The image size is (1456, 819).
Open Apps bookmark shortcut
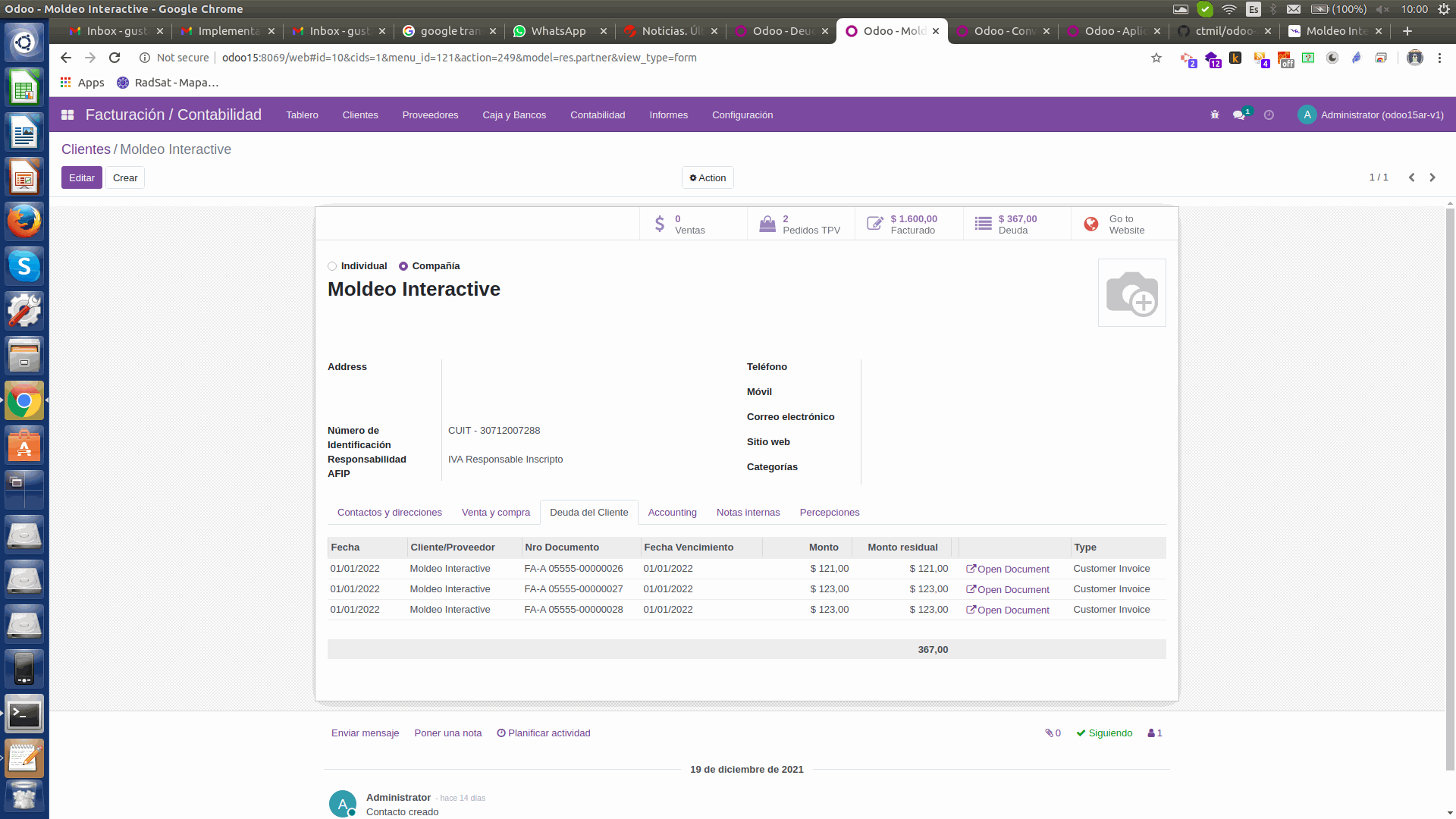click(x=82, y=83)
